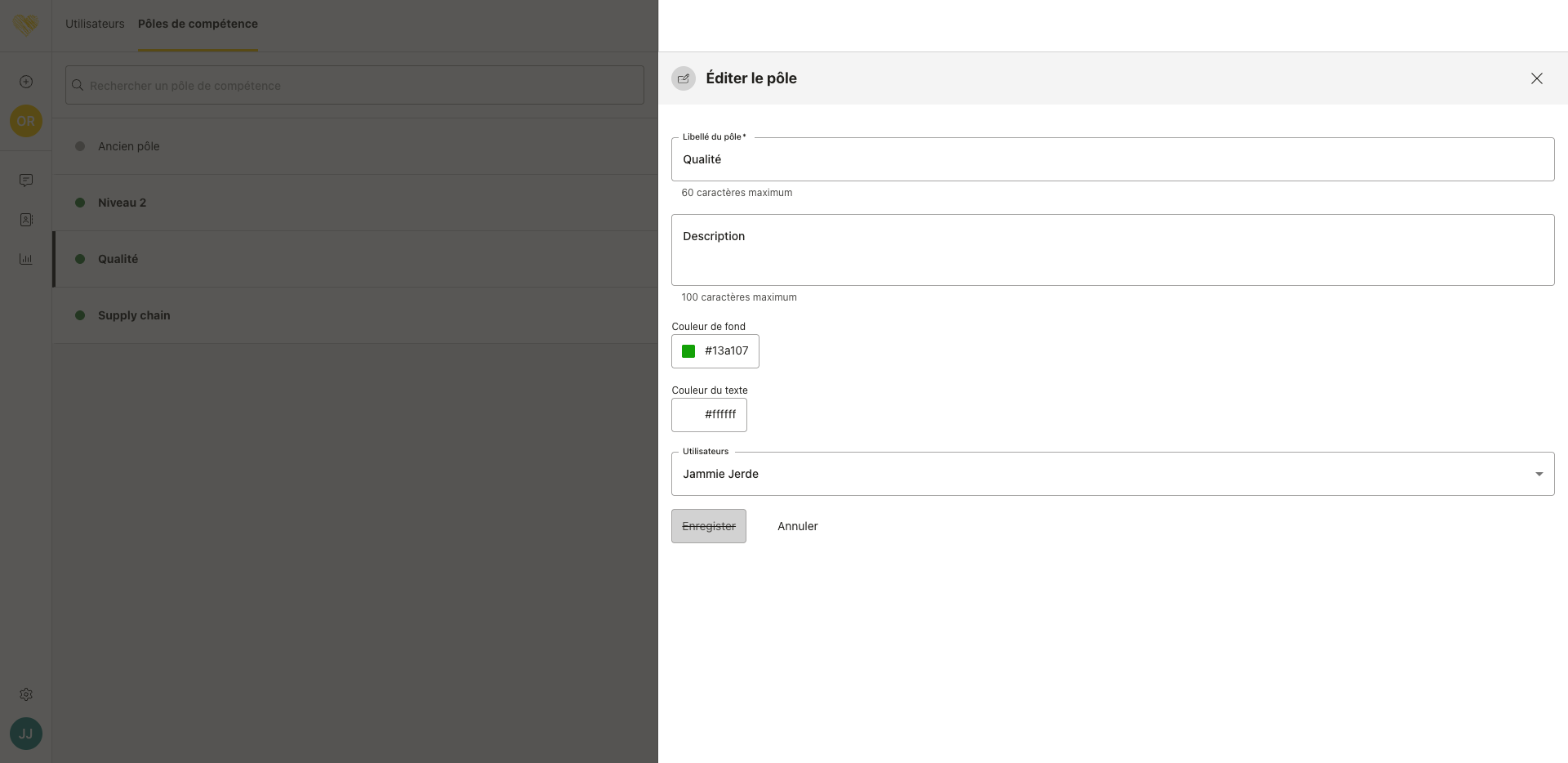Open the chat messages sidebar icon
Image resolution: width=1568 pixels, height=763 pixels.
tap(26, 180)
